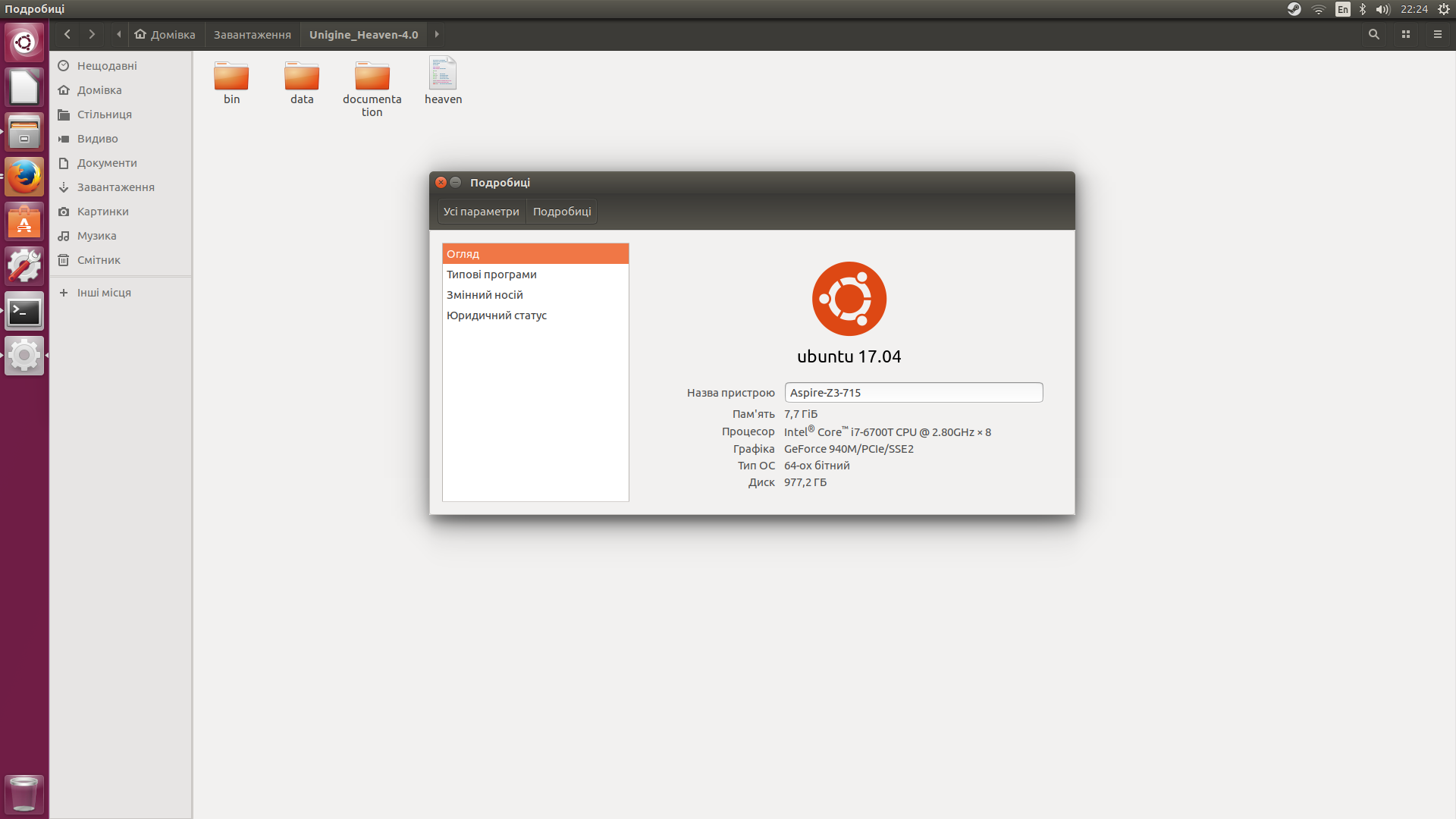Click Усі параметри button in dialog
The width and height of the screenshot is (1456, 819).
point(481,212)
